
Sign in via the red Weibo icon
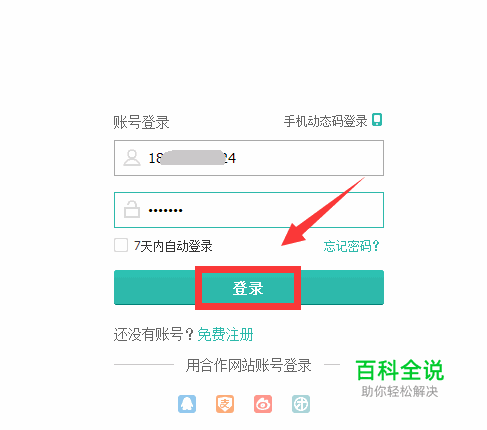[263, 404]
